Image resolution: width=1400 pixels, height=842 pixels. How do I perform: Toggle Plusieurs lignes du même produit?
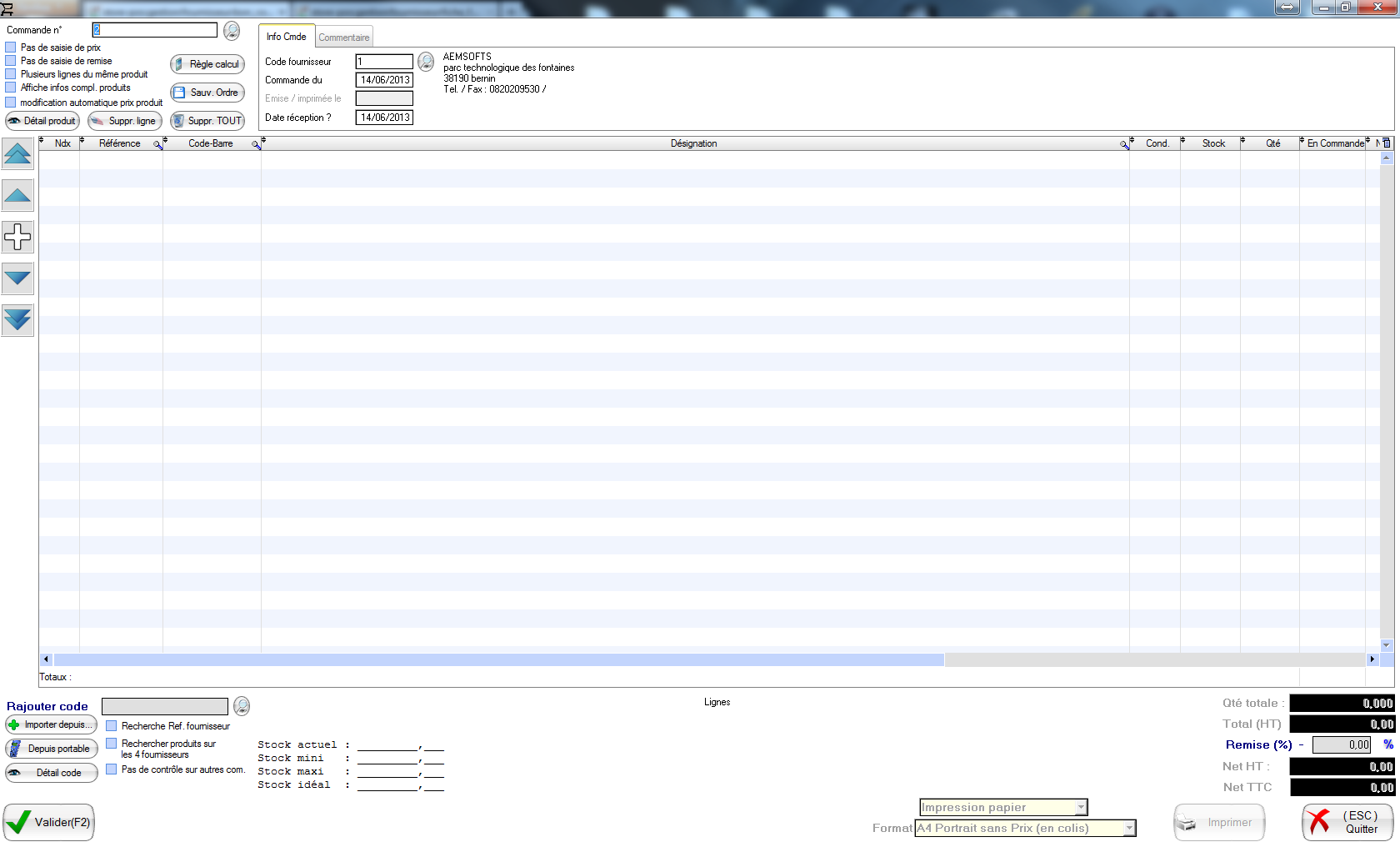[x=11, y=74]
